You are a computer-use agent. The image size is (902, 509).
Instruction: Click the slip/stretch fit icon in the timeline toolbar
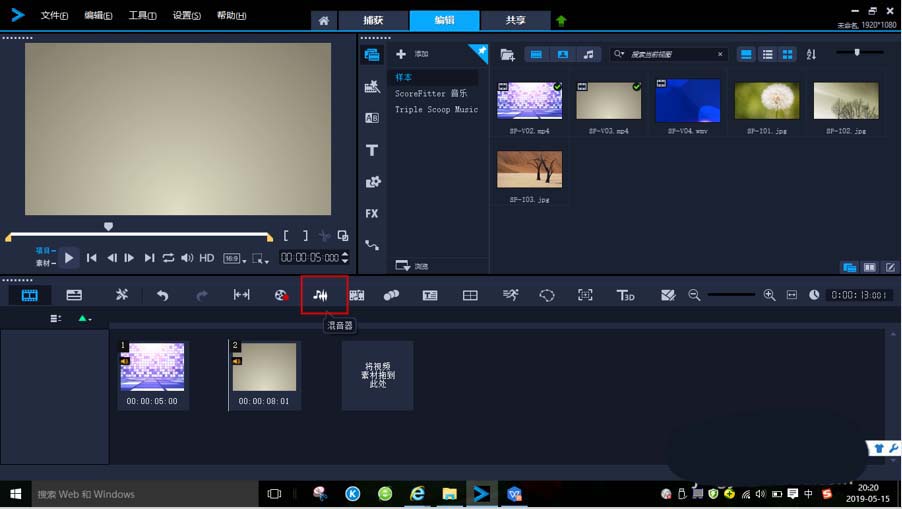tap(242, 295)
